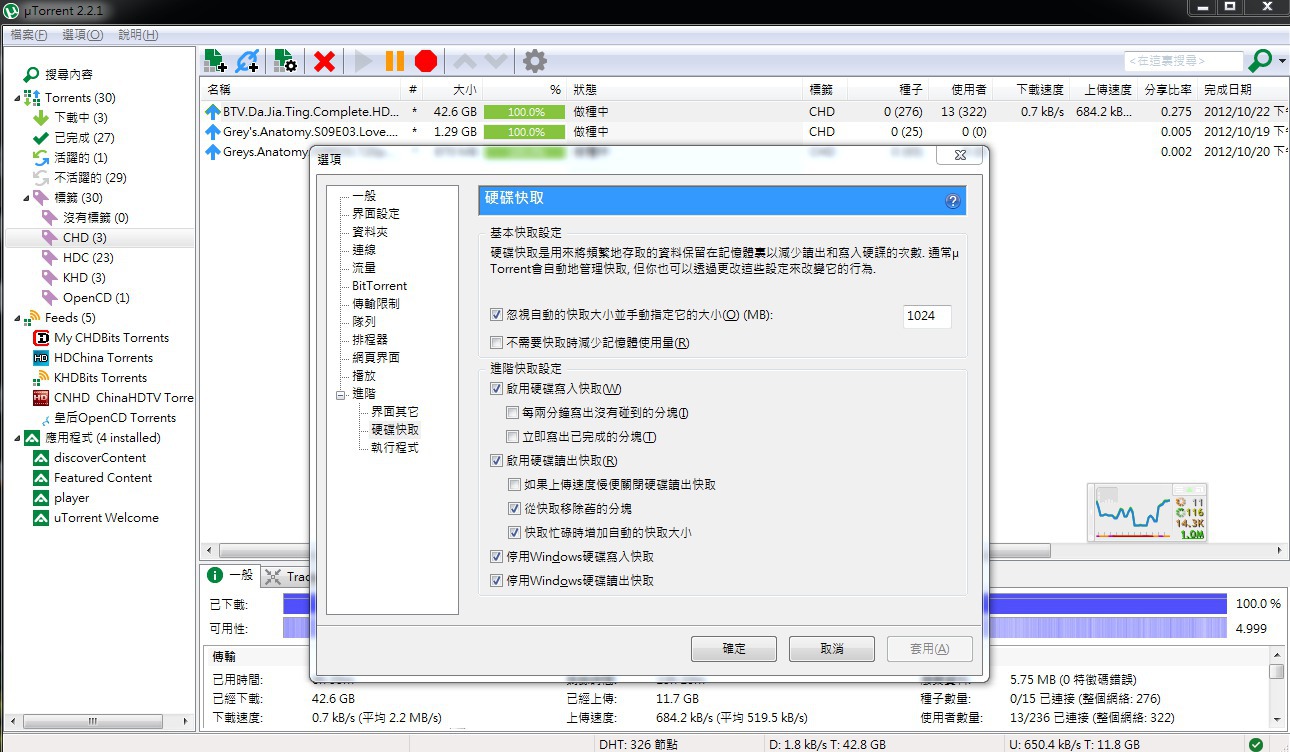Collapse the 進階 node in options tree
1290x752 pixels.
pyautogui.click(x=341, y=394)
